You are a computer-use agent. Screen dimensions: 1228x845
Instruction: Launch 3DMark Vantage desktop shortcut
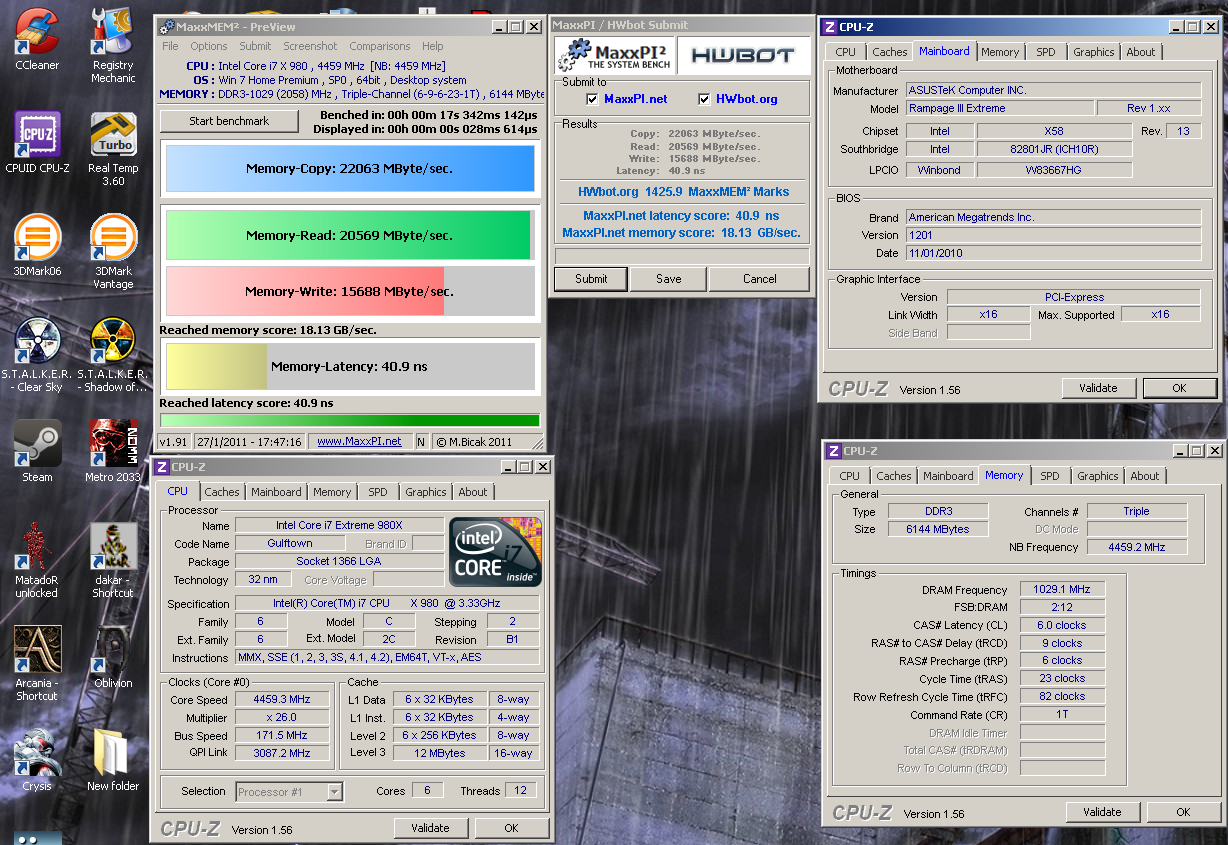[113, 252]
